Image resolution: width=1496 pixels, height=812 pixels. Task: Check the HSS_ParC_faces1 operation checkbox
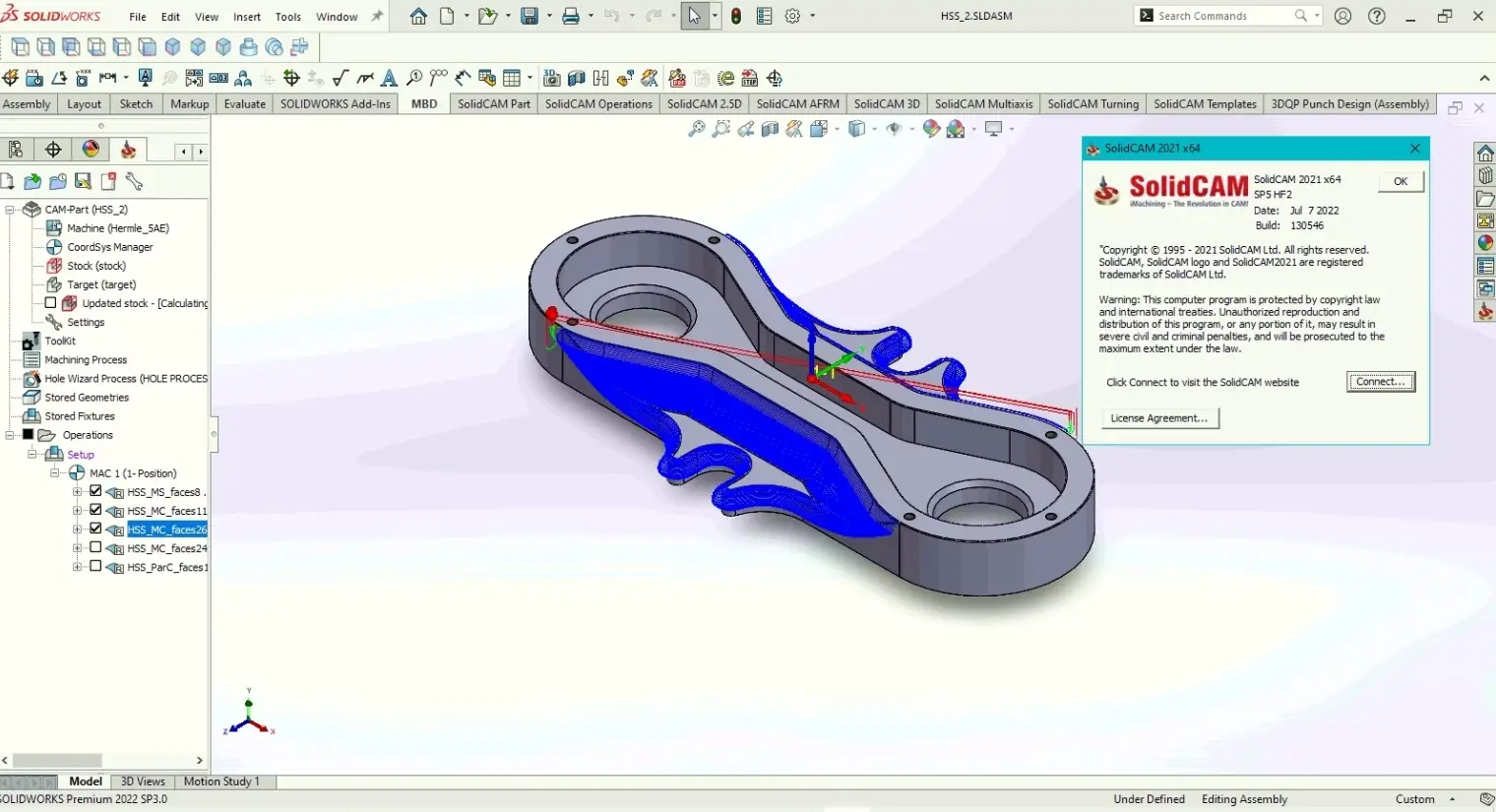pyautogui.click(x=95, y=566)
